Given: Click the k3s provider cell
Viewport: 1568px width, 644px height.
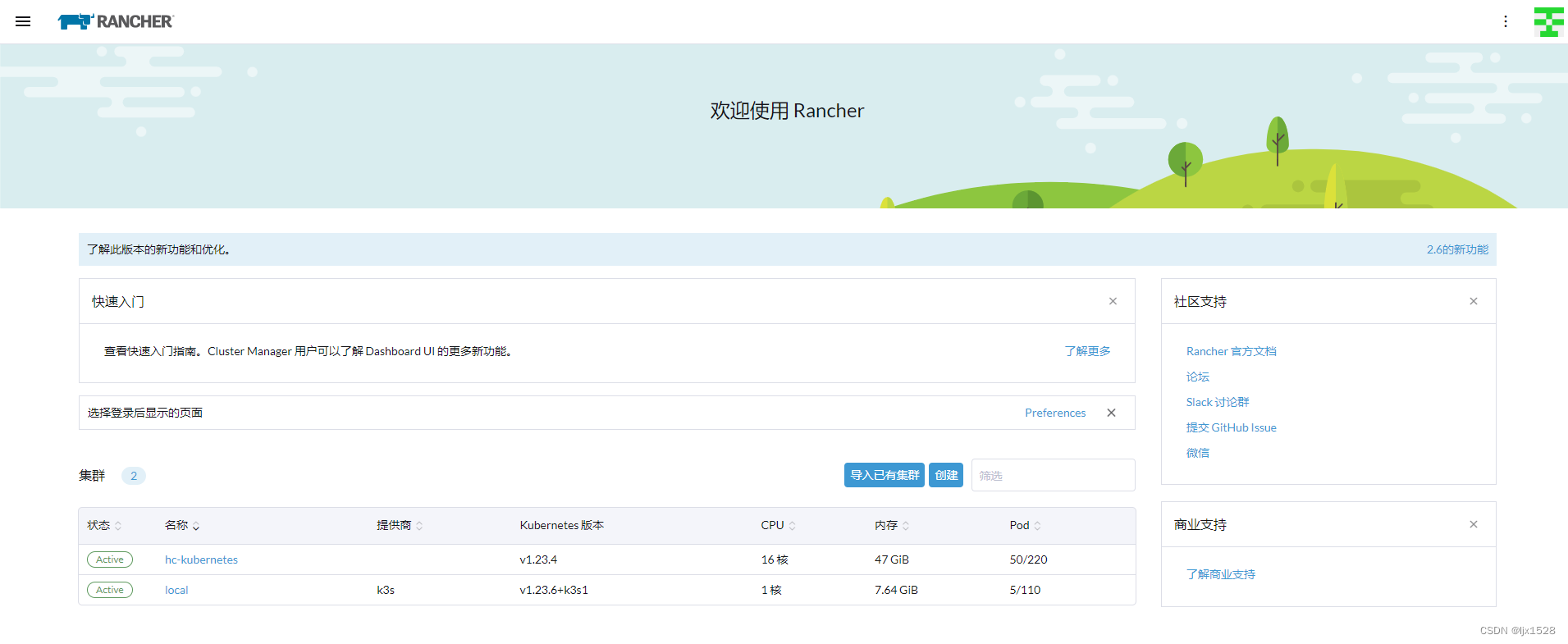Looking at the screenshot, I should pyautogui.click(x=386, y=590).
